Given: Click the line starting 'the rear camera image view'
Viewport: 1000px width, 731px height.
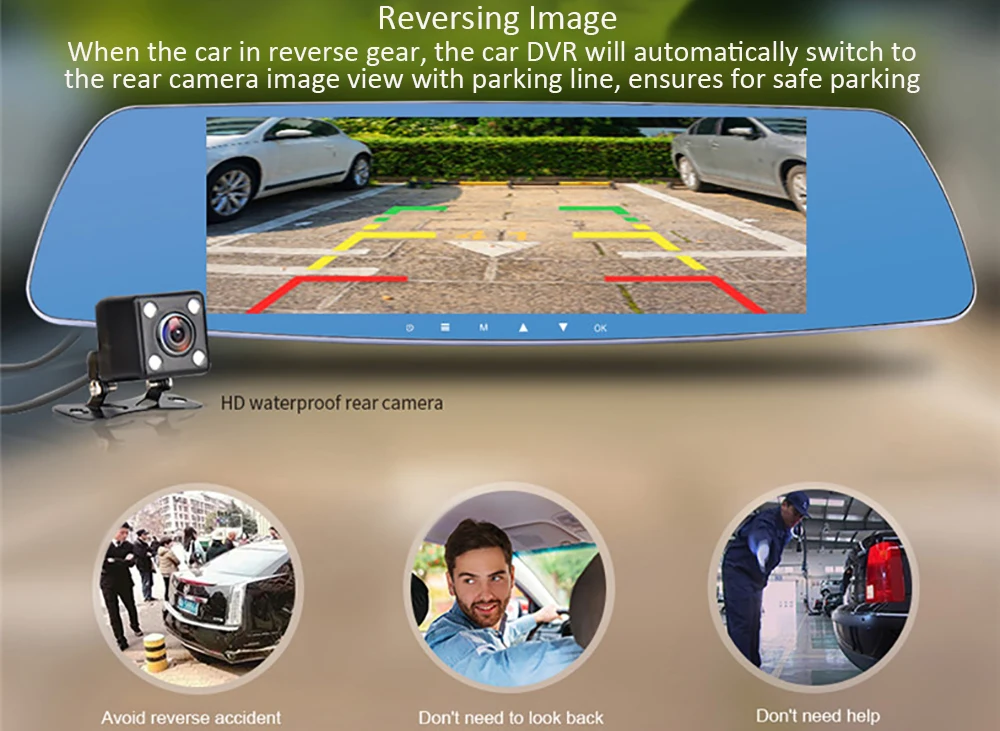Looking at the screenshot, I should 492,79.
